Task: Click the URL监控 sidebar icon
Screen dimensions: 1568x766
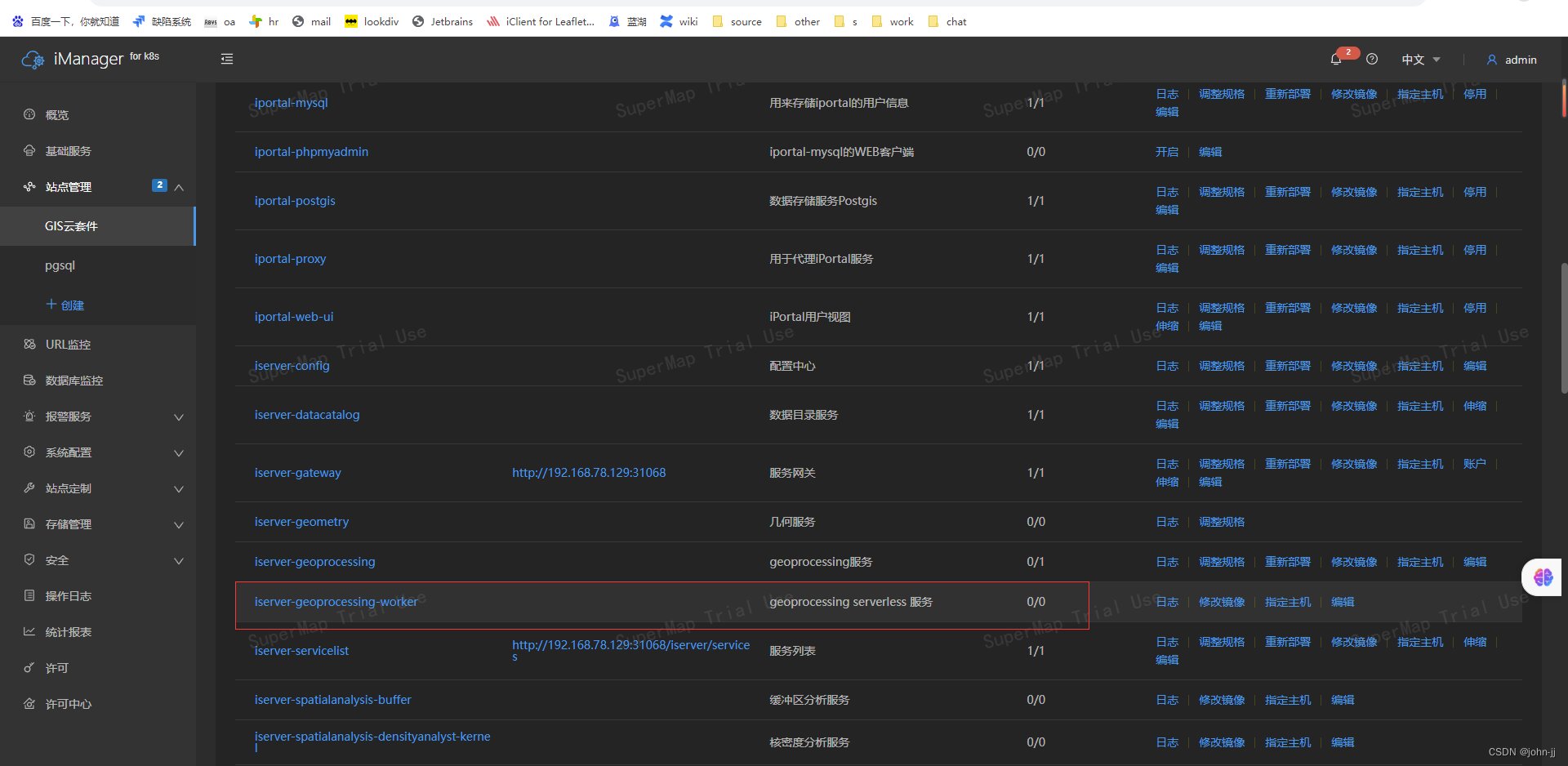Action: tap(29, 344)
